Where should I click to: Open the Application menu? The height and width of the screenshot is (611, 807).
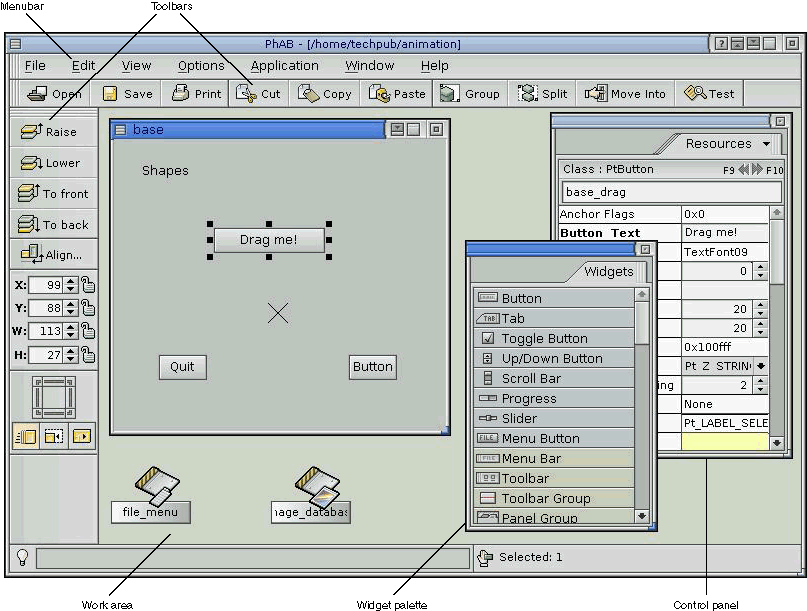284,66
